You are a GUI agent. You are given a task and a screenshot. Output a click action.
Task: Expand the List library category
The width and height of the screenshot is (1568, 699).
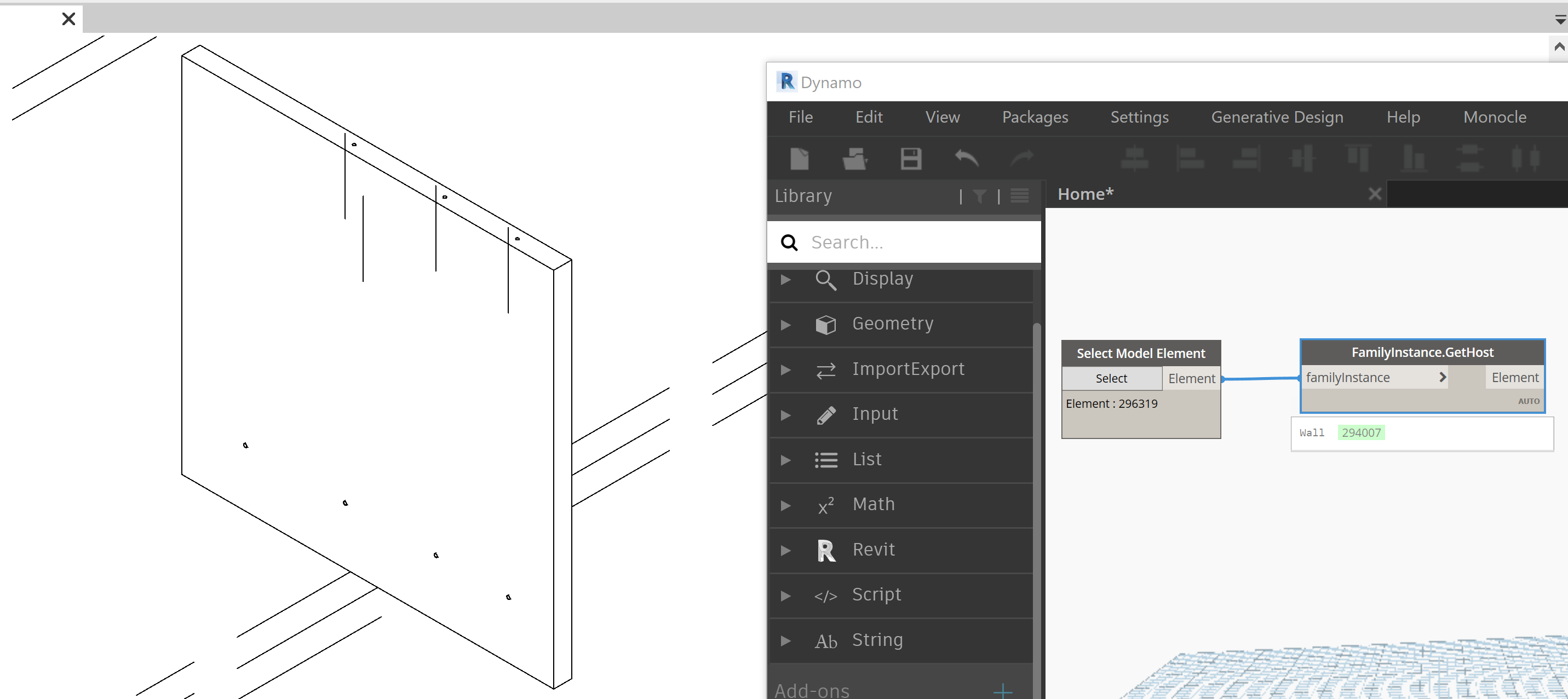pos(785,460)
